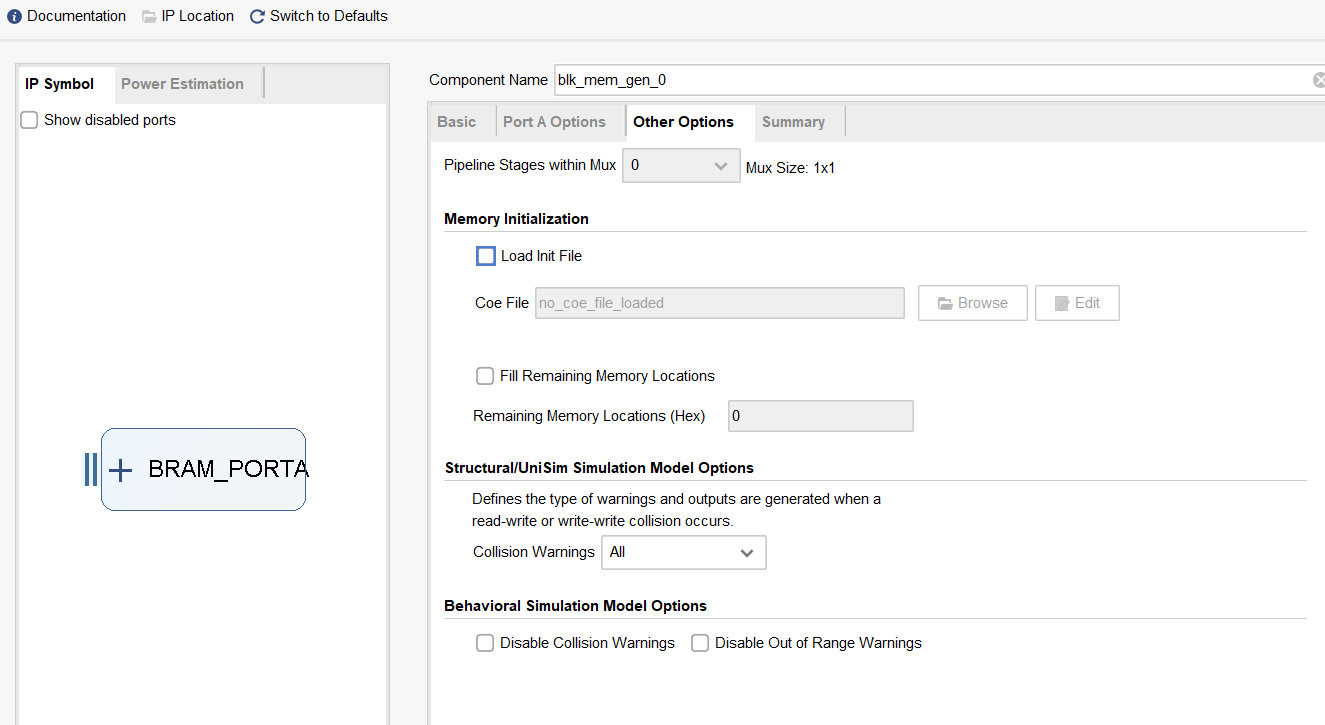Image resolution: width=1325 pixels, height=725 pixels.
Task: Click the Coe File path field
Action: (720, 303)
